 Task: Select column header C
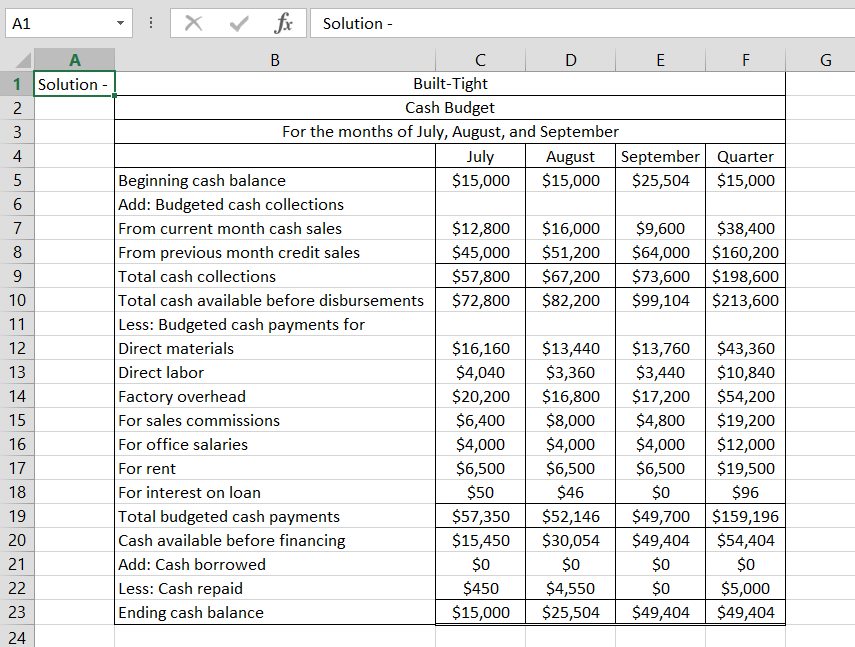[x=480, y=60]
